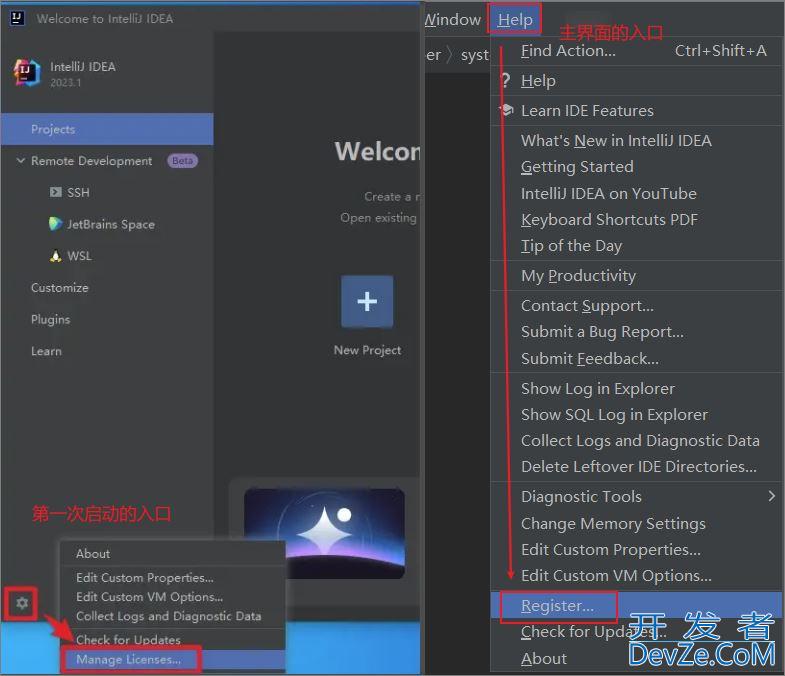Screen dimensions: 785x676
Task: Click the IntelliJ IDEA logo in sidebar
Action: point(27,73)
